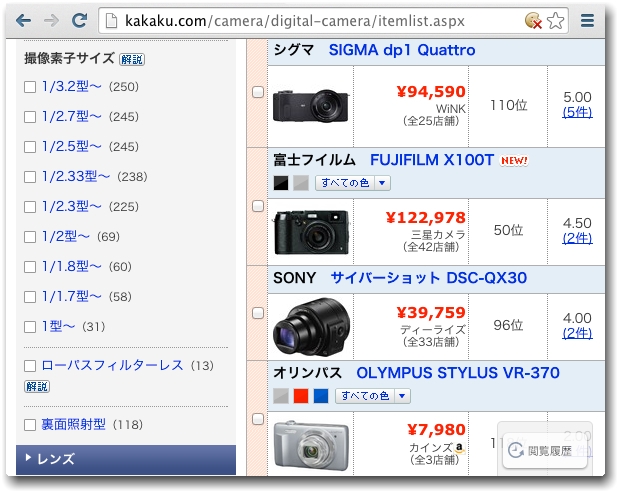Open the (2件) reviews link for DSC-QX30
Image resolution: width=619 pixels, height=493 pixels.
coord(577,334)
